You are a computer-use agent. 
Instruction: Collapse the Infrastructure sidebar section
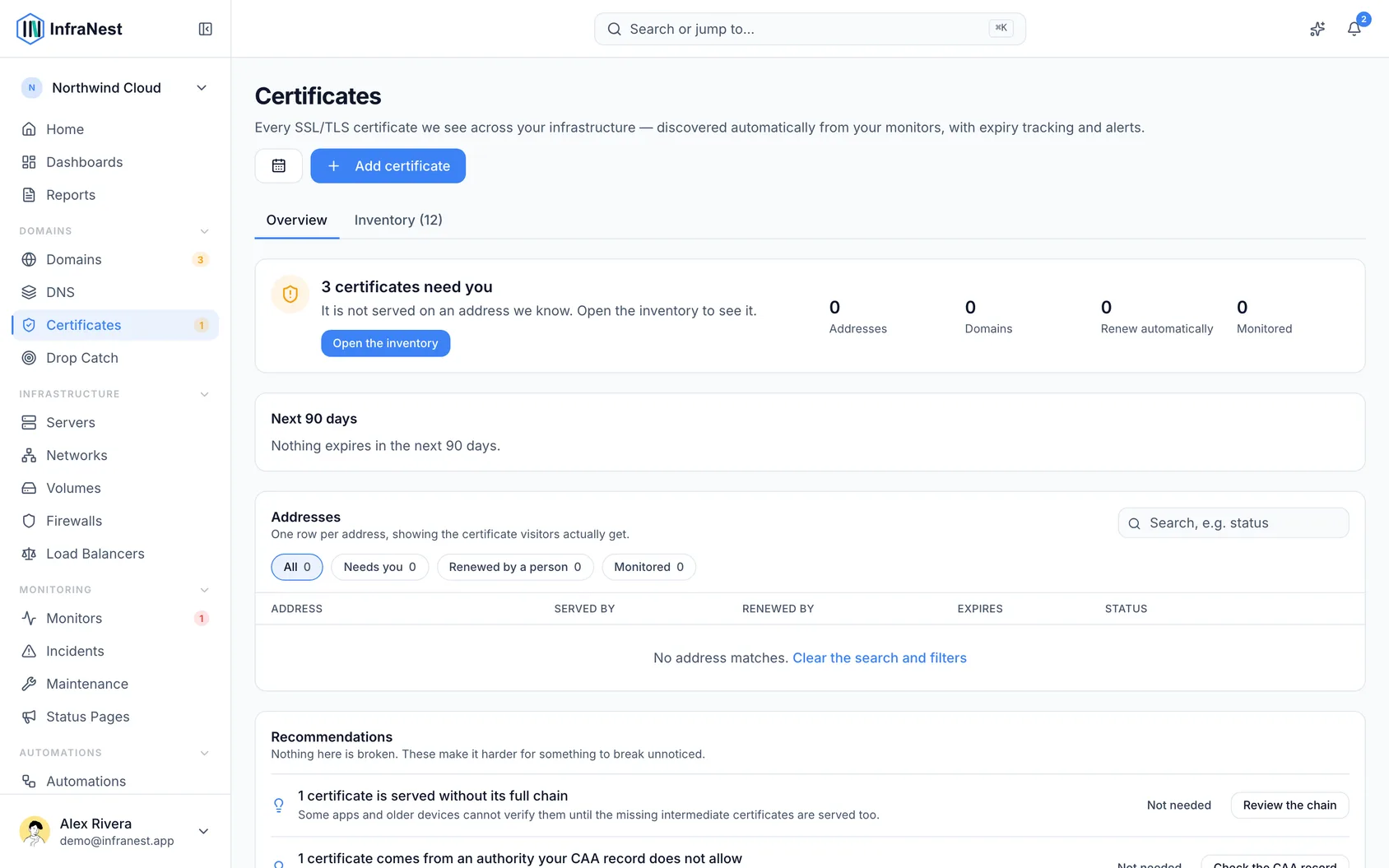click(204, 394)
